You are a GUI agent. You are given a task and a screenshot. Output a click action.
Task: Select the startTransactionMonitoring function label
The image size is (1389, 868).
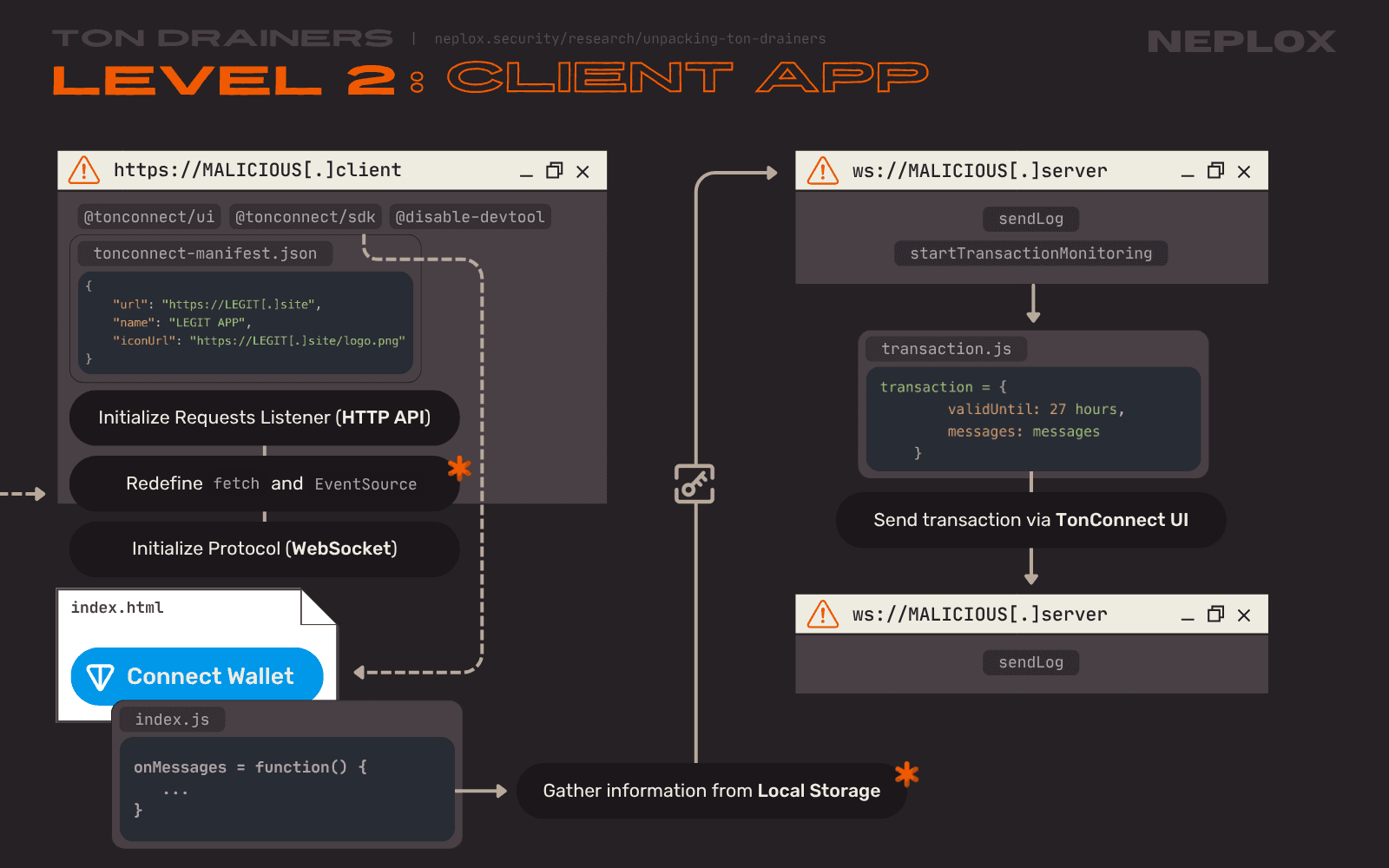[x=1030, y=253]
